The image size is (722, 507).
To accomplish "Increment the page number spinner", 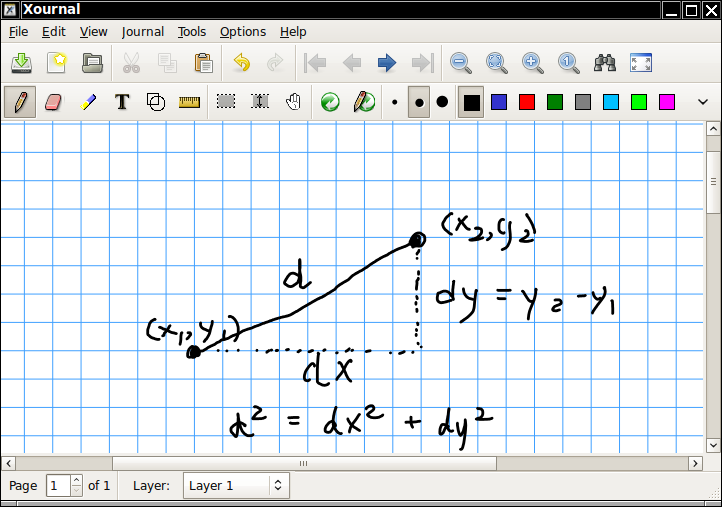I will pos(77,481).
